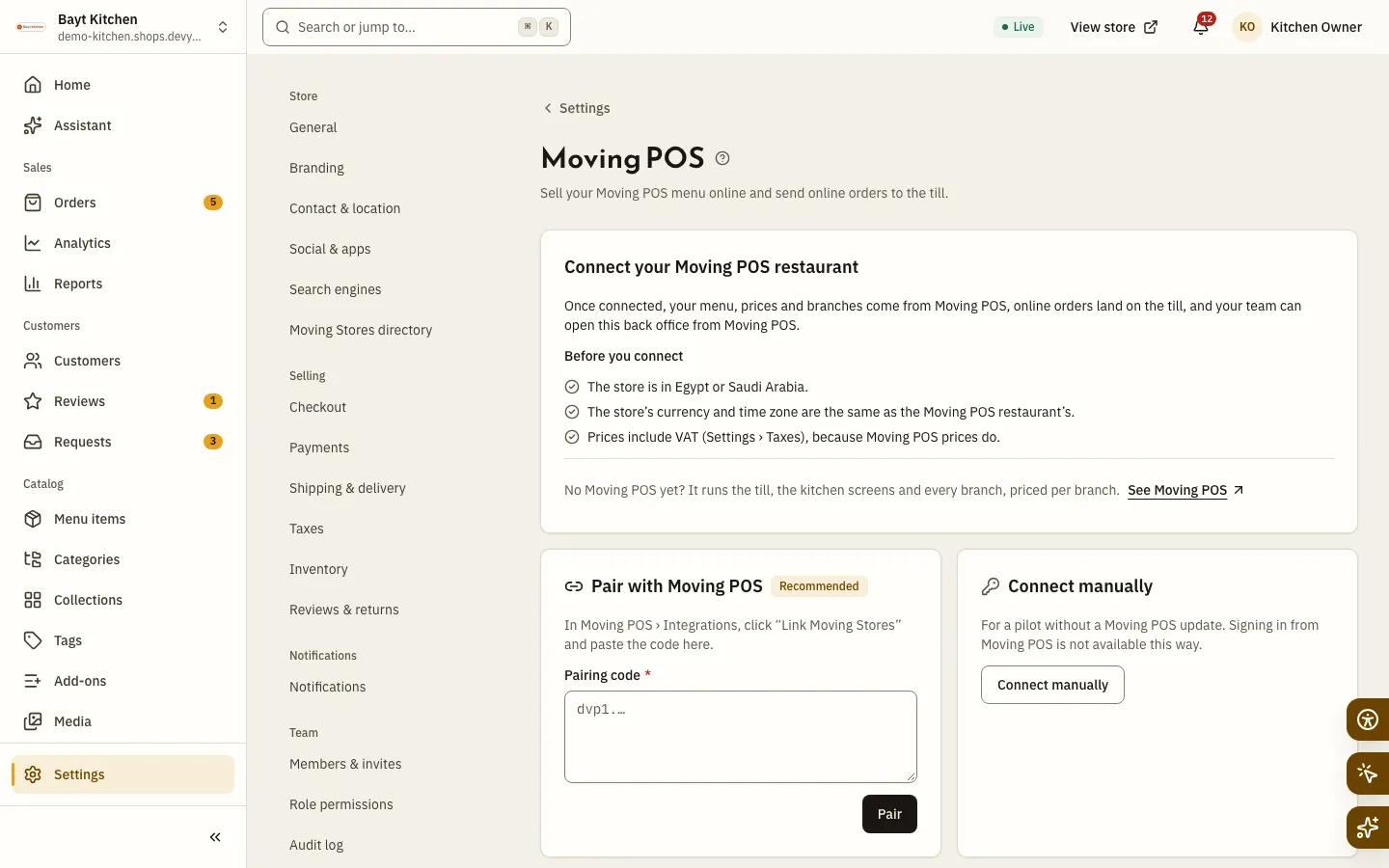Open Reviews in the sidebar
Image resolution: width=1389 pixels, height=868 pixels.
pos(123,401)
